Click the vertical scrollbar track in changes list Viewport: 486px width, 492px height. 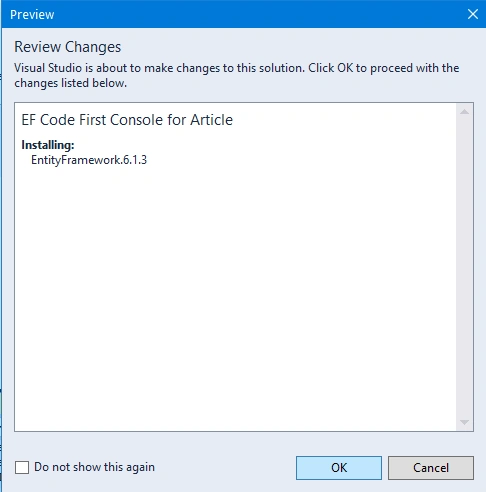point(464,267)
